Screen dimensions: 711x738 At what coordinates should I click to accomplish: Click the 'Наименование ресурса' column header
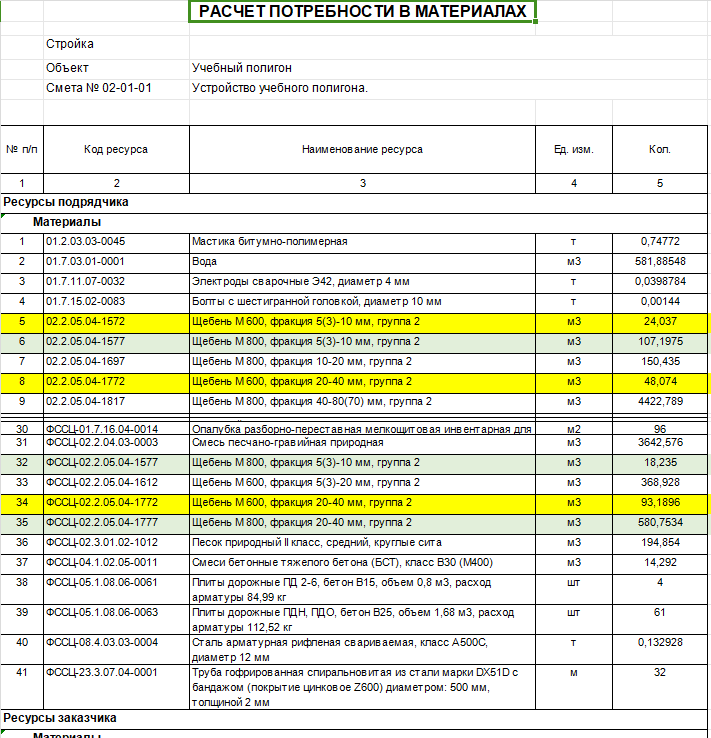click(362, 150)
